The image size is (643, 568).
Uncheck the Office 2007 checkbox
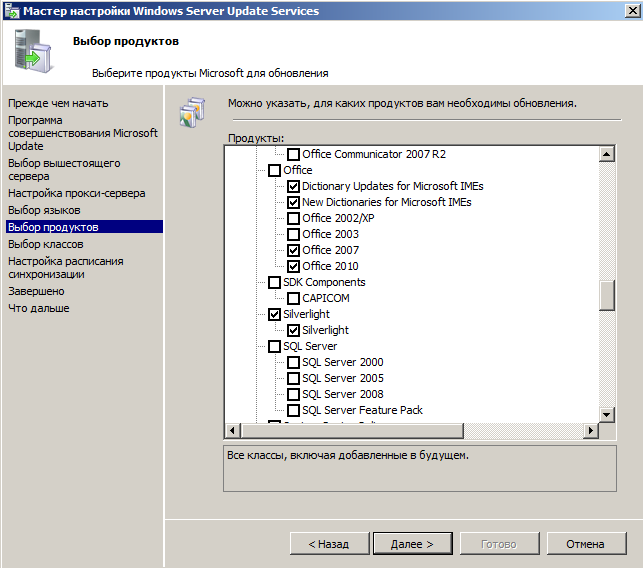293,250
